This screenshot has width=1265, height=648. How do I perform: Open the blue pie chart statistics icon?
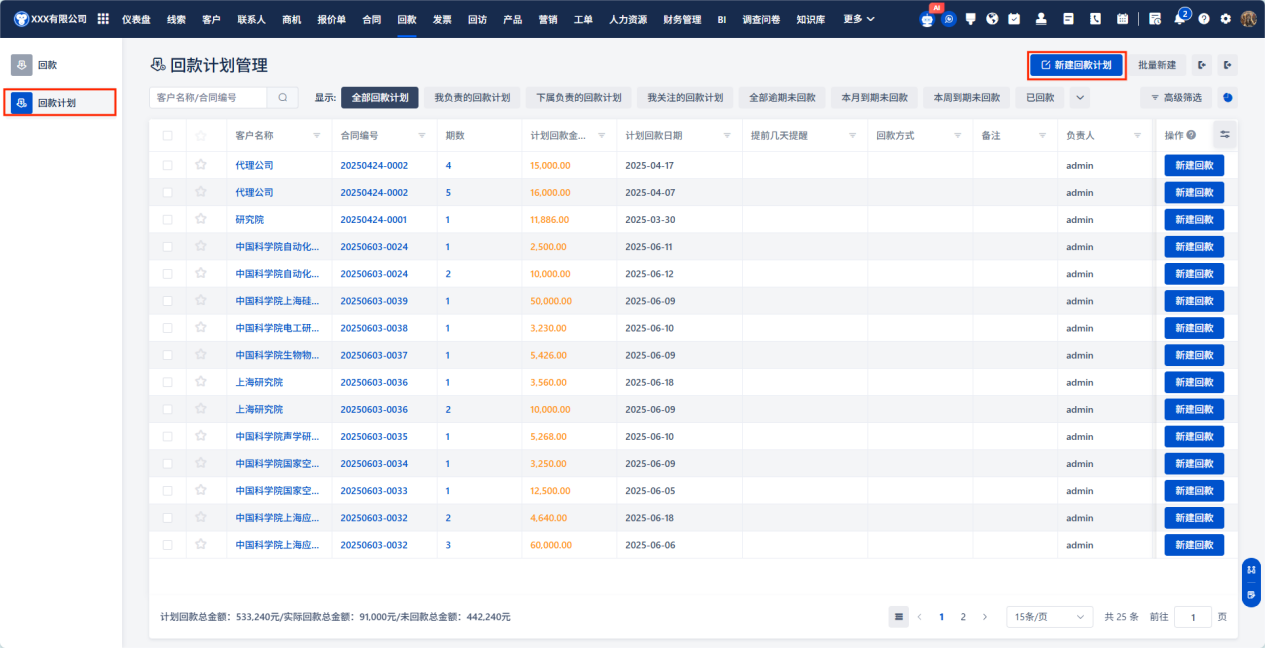[1228, 97]
